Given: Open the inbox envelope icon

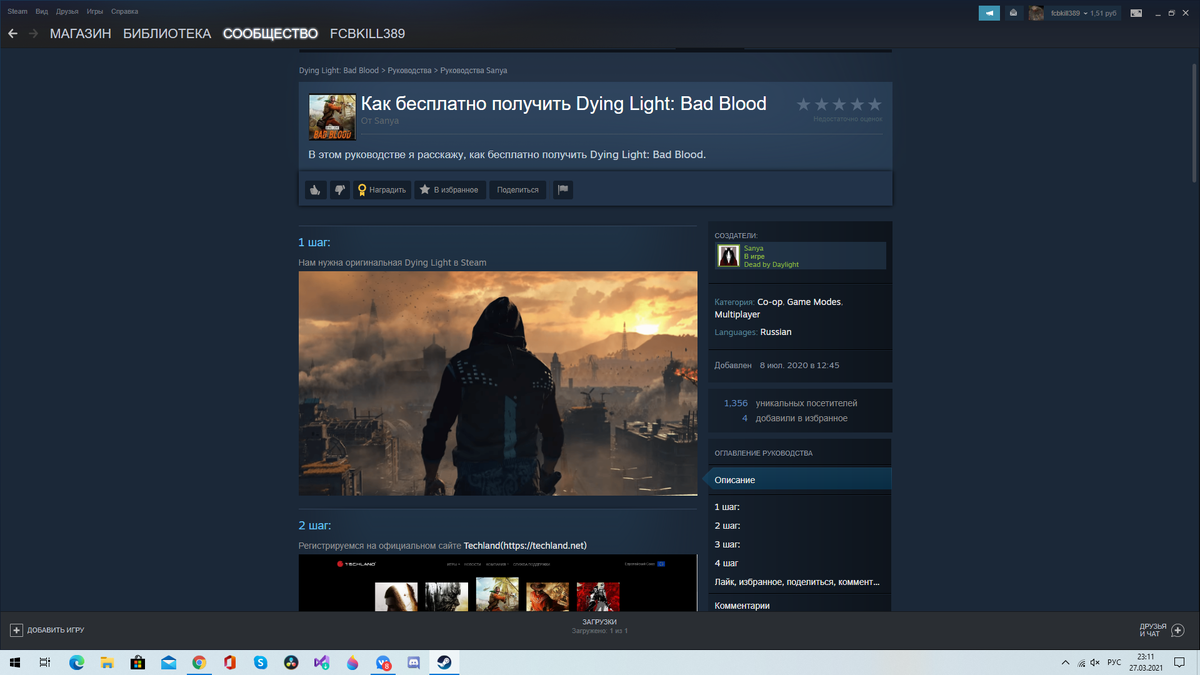Looking at the screenshot, I should 1014,13.
